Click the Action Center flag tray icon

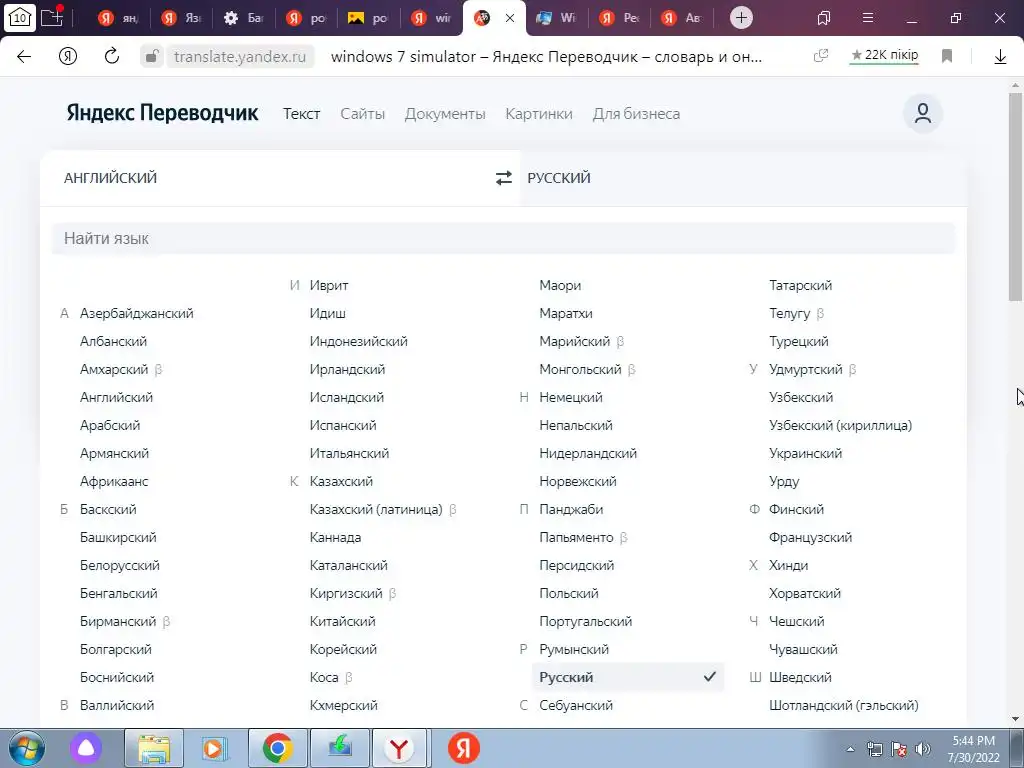(899, 749)
